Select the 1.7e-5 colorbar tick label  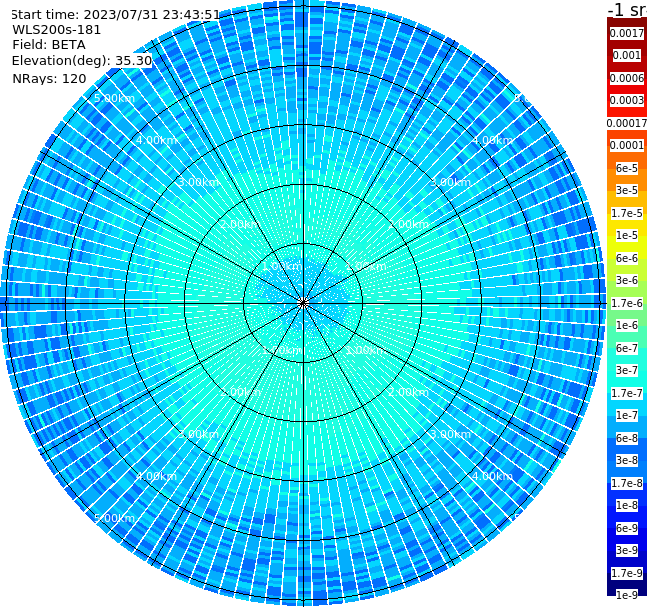tap(627, 213)
